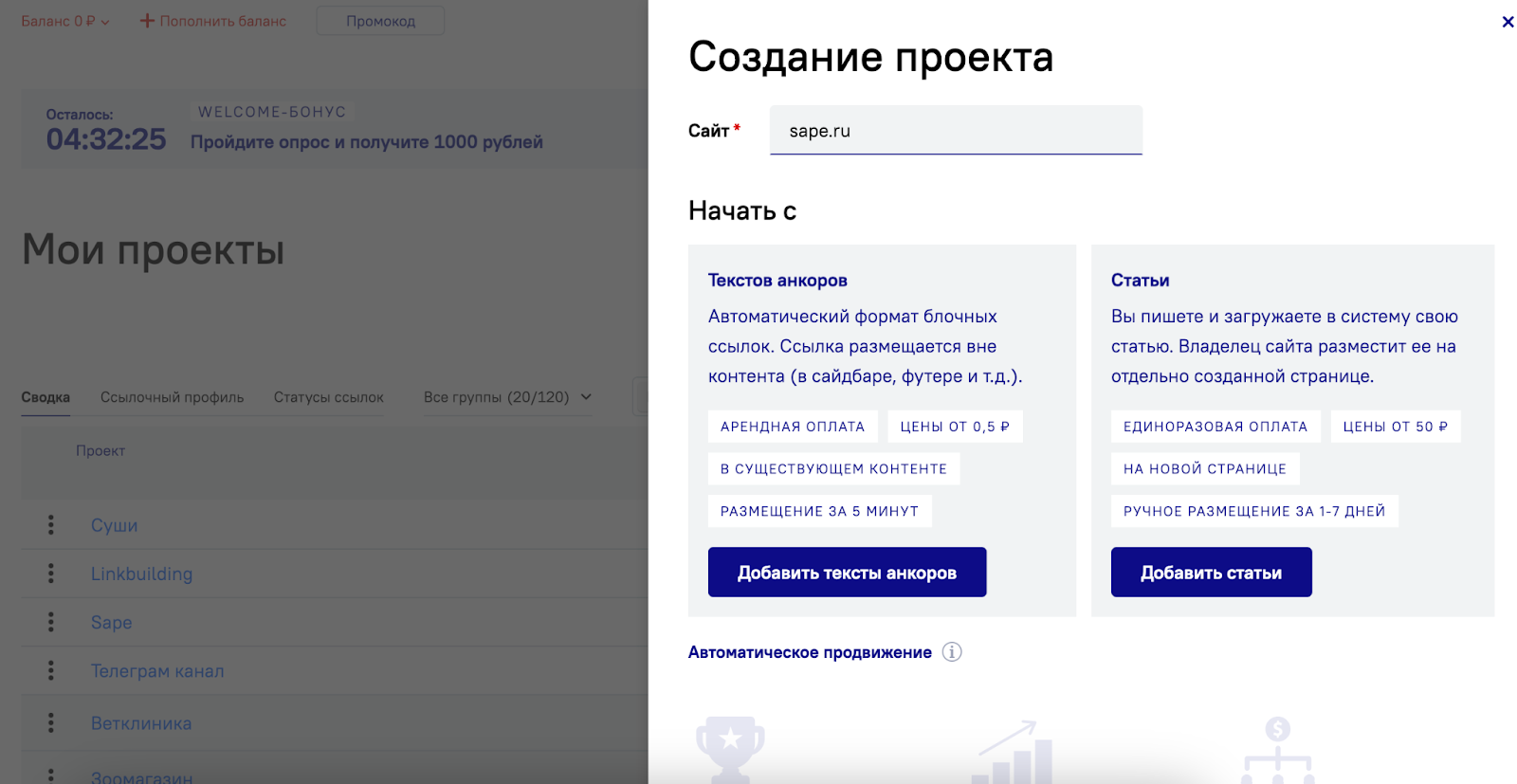The width and height of the screenshot is (1517, 784).
Task: Open the Linkbuilding project link
Action: (141, 574)
